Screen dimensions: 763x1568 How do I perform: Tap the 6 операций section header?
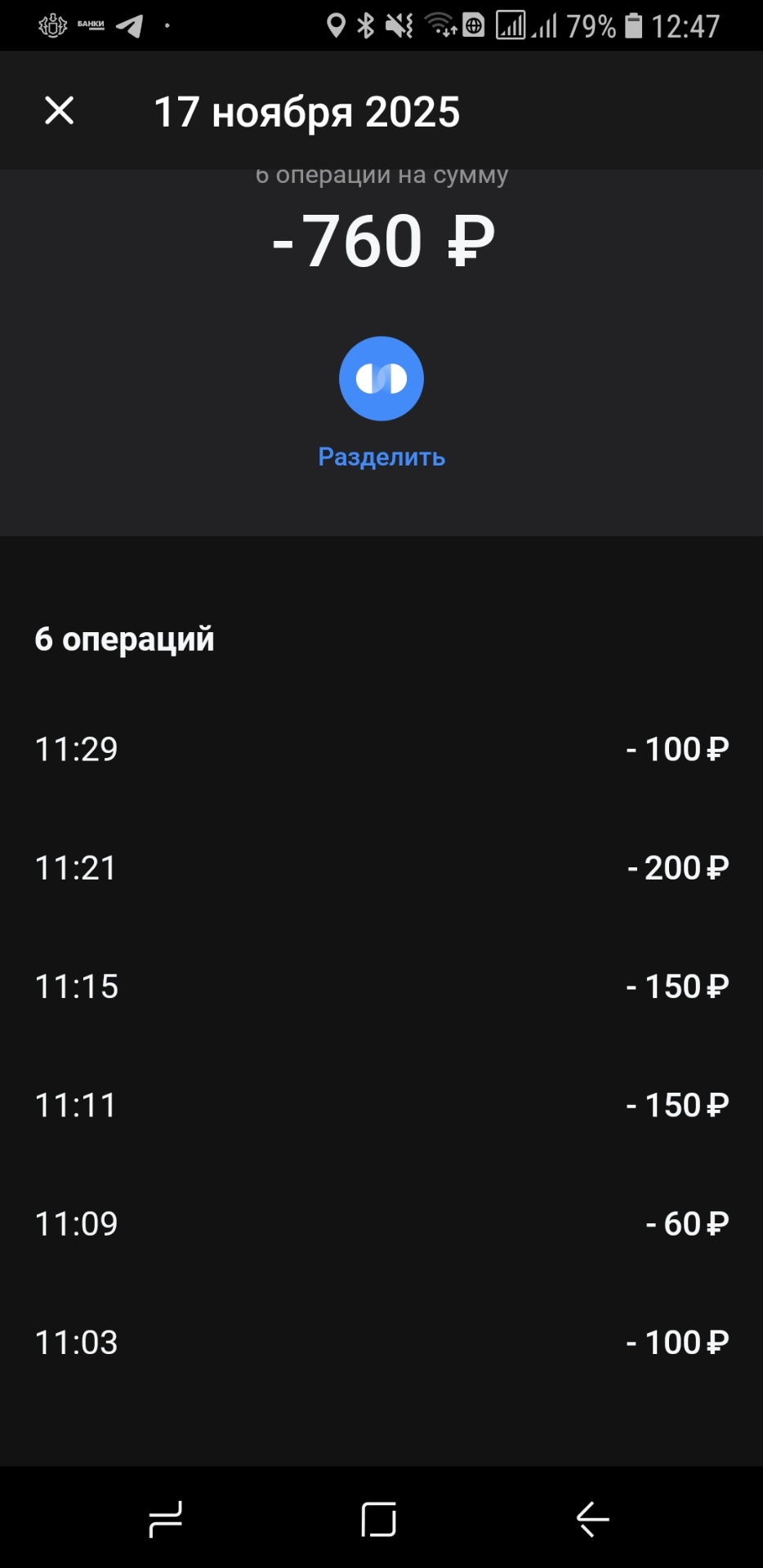tap(124, 639)
